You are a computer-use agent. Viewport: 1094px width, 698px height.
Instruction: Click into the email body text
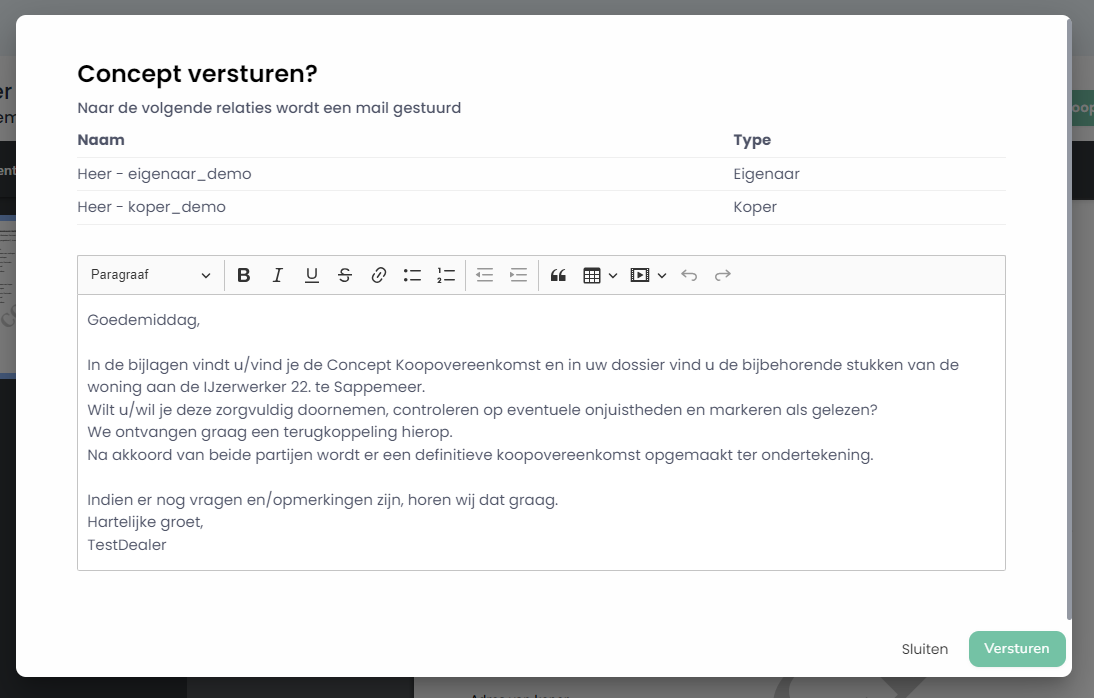[x=541, y=432]
